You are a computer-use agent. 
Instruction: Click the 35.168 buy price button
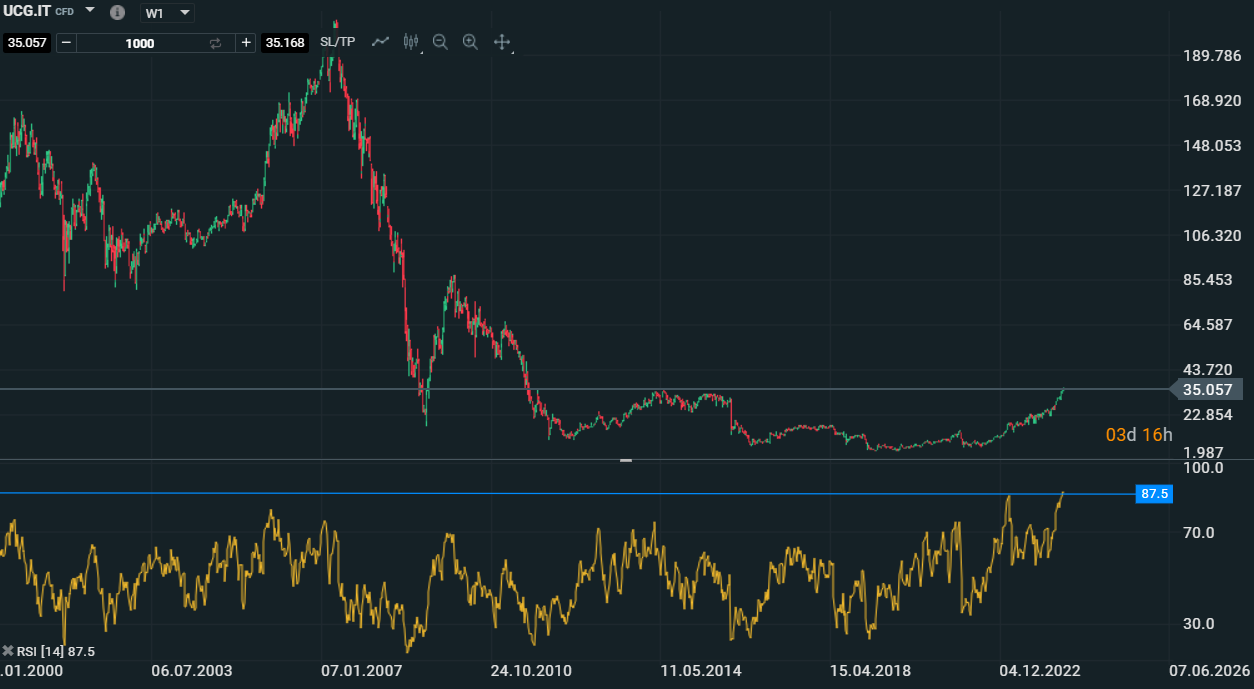(284, 43)
